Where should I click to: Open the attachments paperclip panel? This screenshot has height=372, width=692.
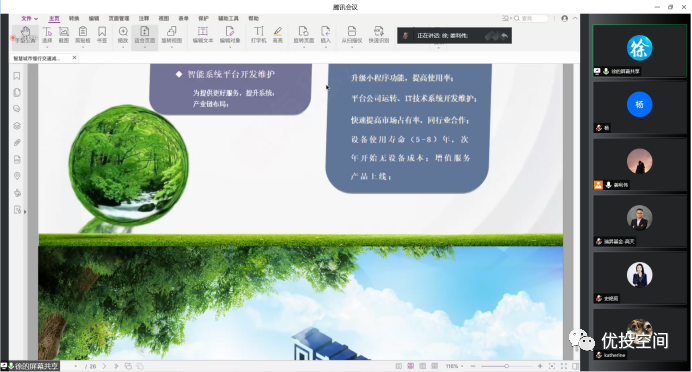[17, 143]
